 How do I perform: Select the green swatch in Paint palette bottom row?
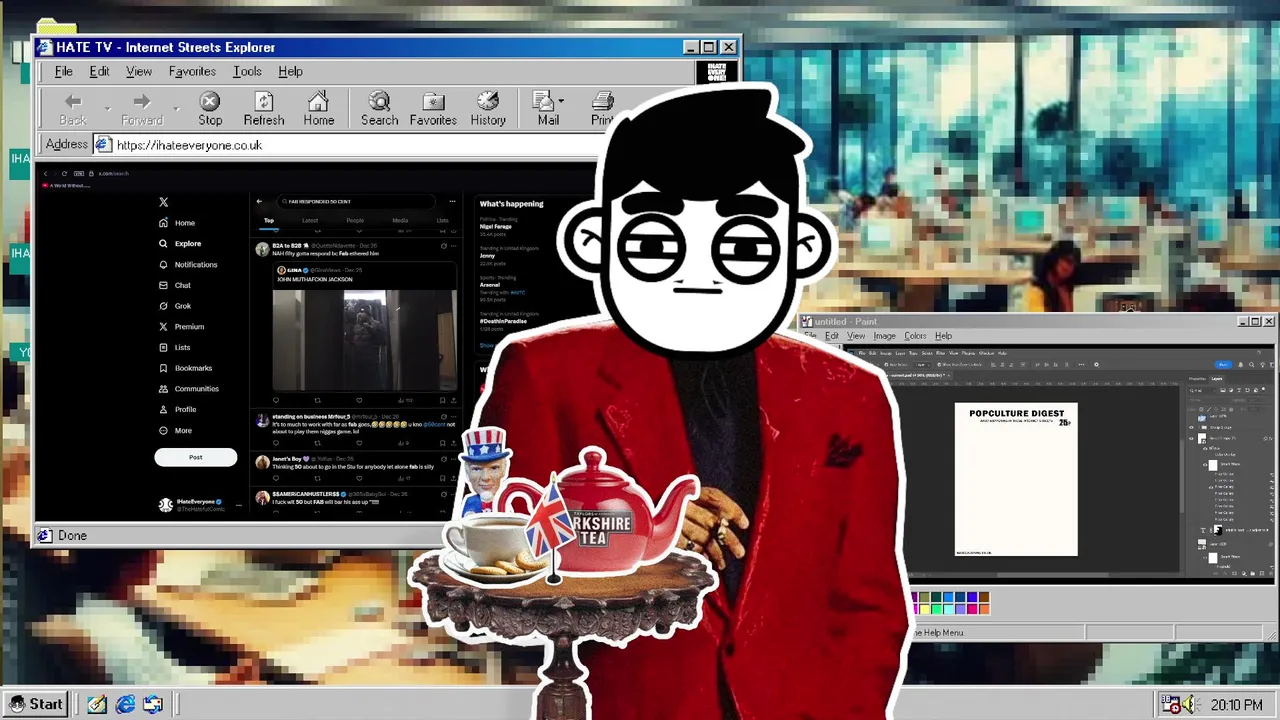tap(935, 608)
